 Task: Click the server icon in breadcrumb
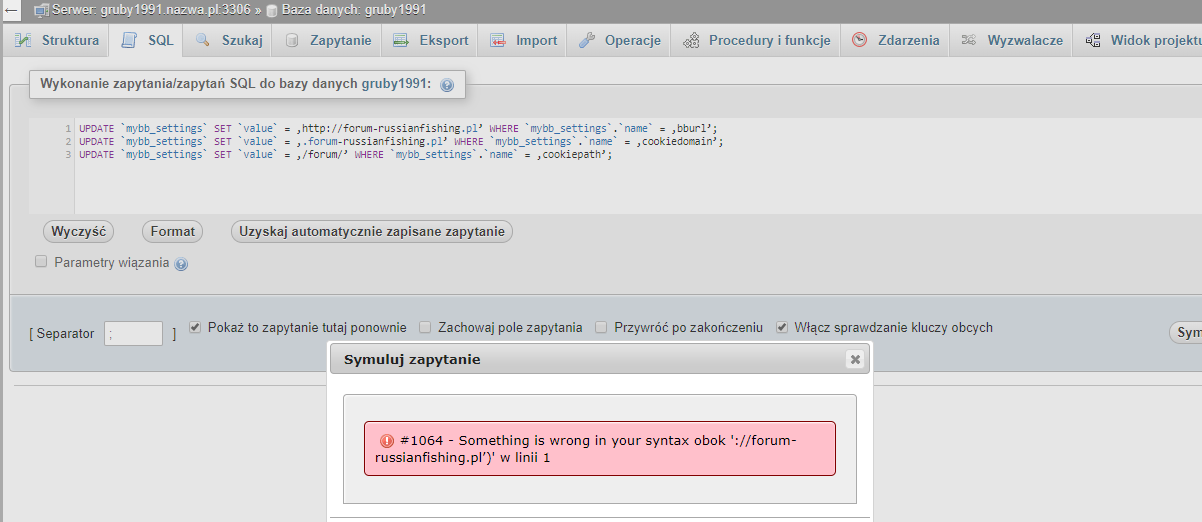[41, 10]
